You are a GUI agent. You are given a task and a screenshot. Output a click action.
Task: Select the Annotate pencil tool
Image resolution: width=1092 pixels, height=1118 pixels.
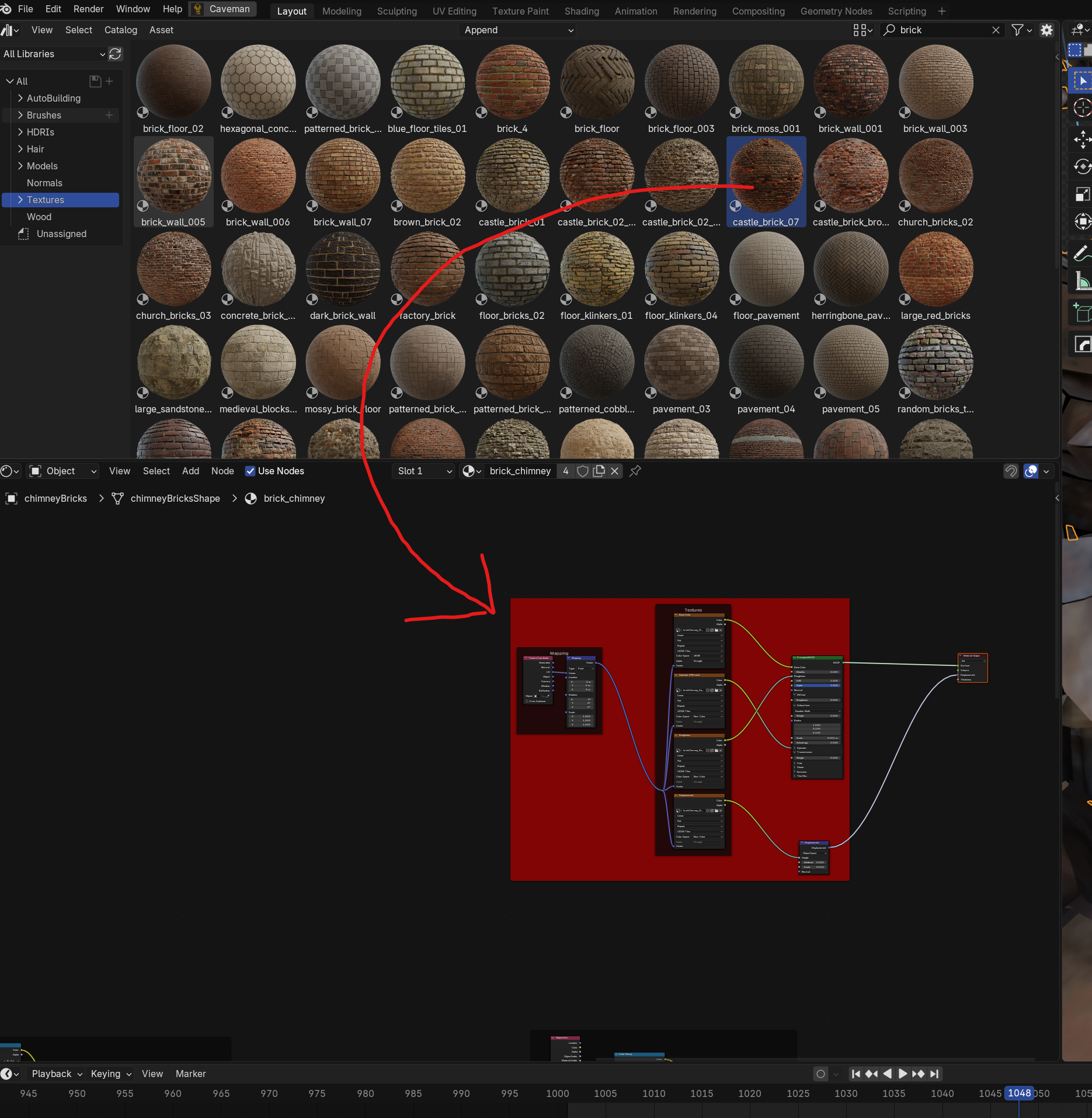[1082, 253]
